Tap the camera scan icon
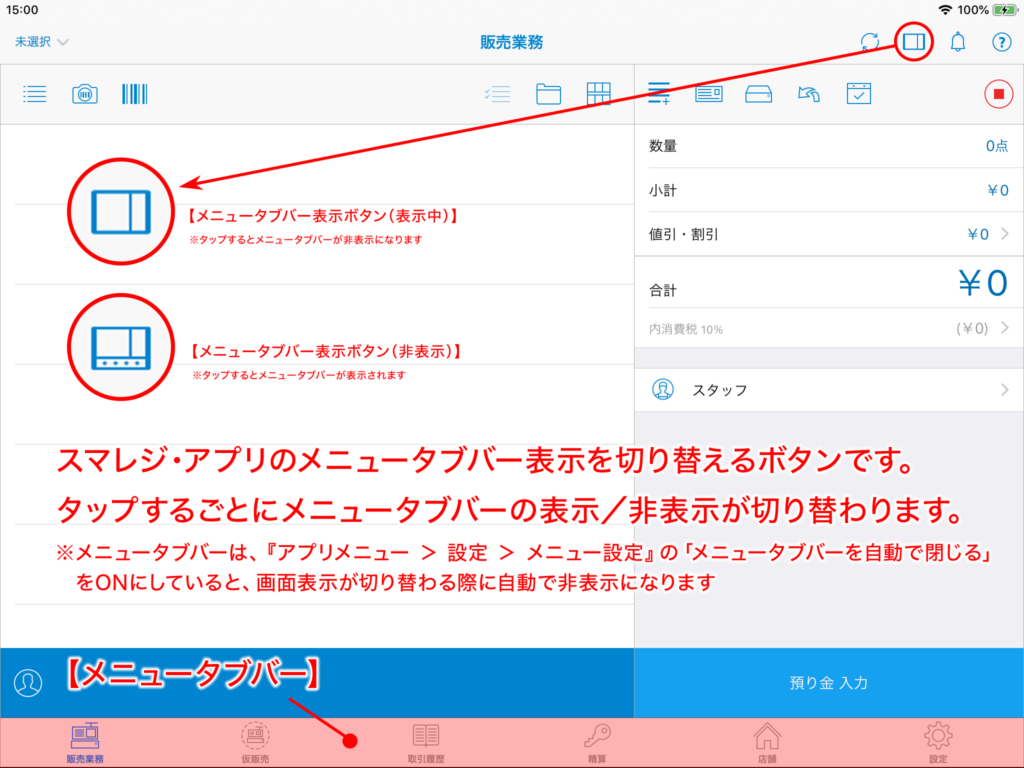 coord(85,94)
